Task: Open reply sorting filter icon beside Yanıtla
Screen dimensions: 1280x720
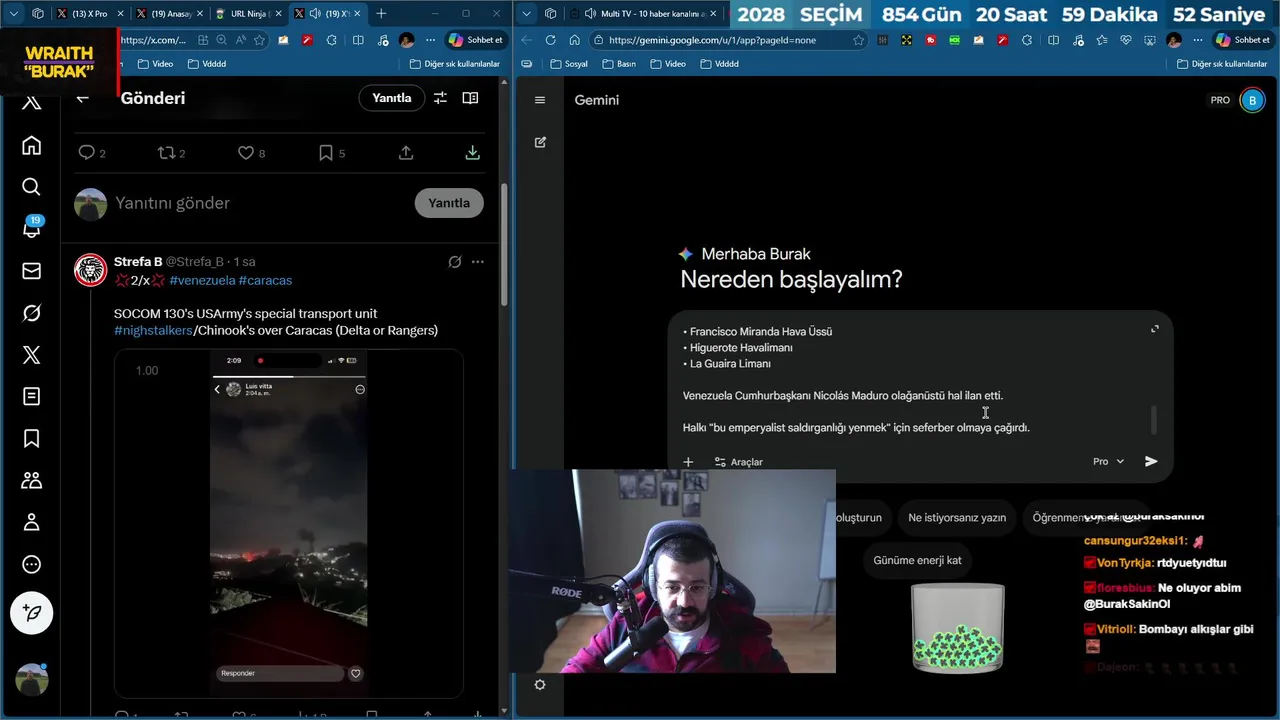Action: coord(440,98)
